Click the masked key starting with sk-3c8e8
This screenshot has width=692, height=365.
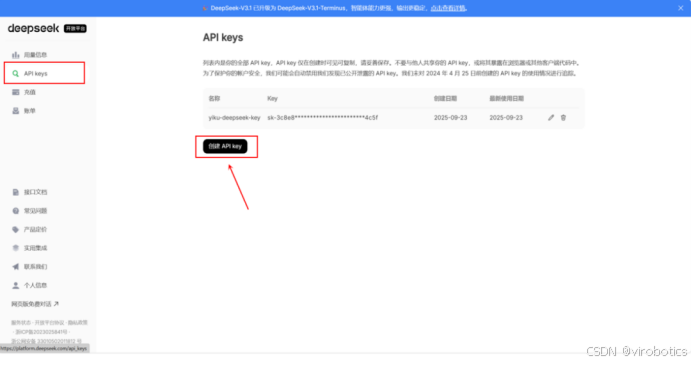pos(323,118)
